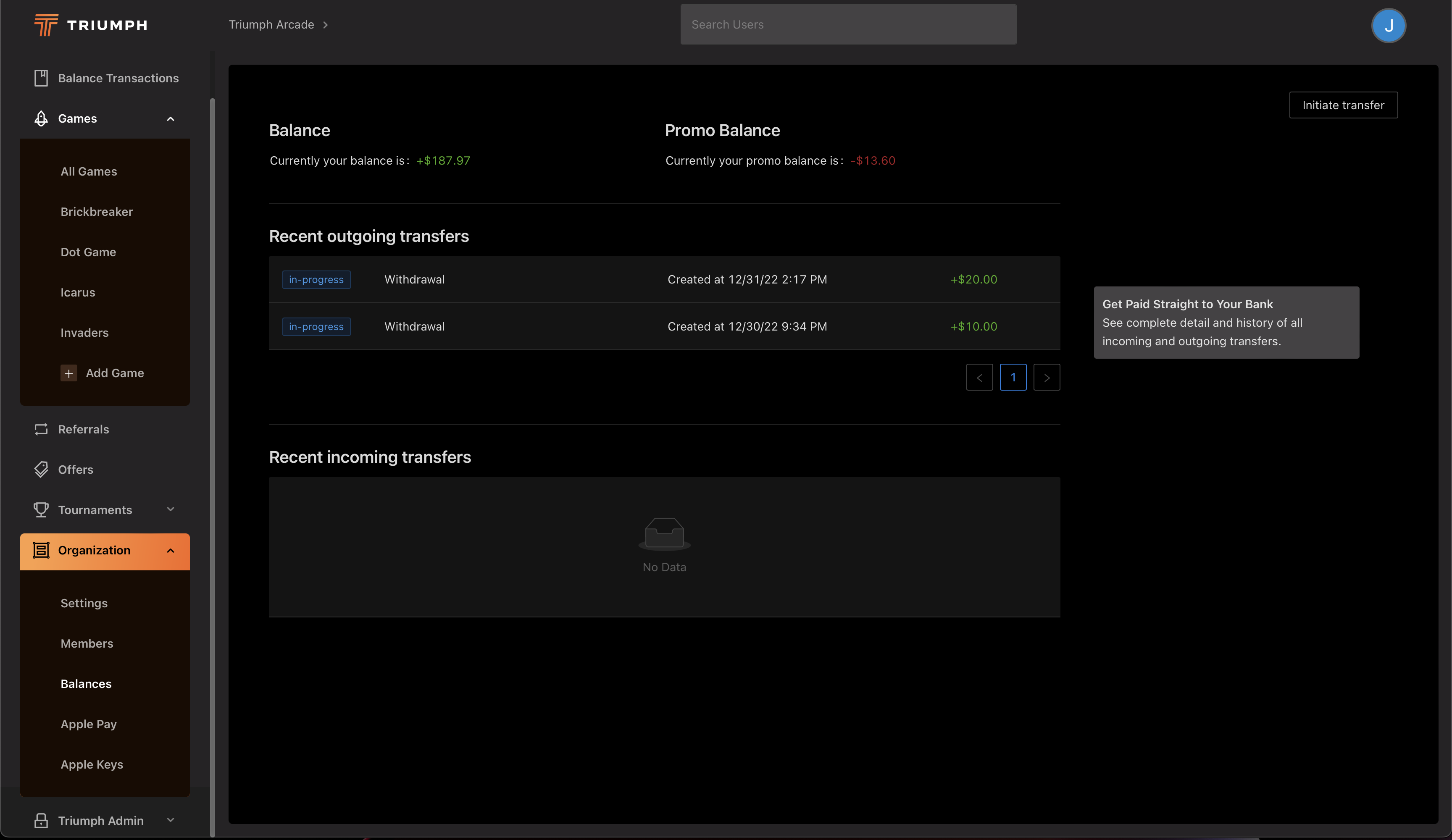The image size is (1452, 840).
Task: Open Organization Members
Action: pyautogui.click(x=87, y=643)
